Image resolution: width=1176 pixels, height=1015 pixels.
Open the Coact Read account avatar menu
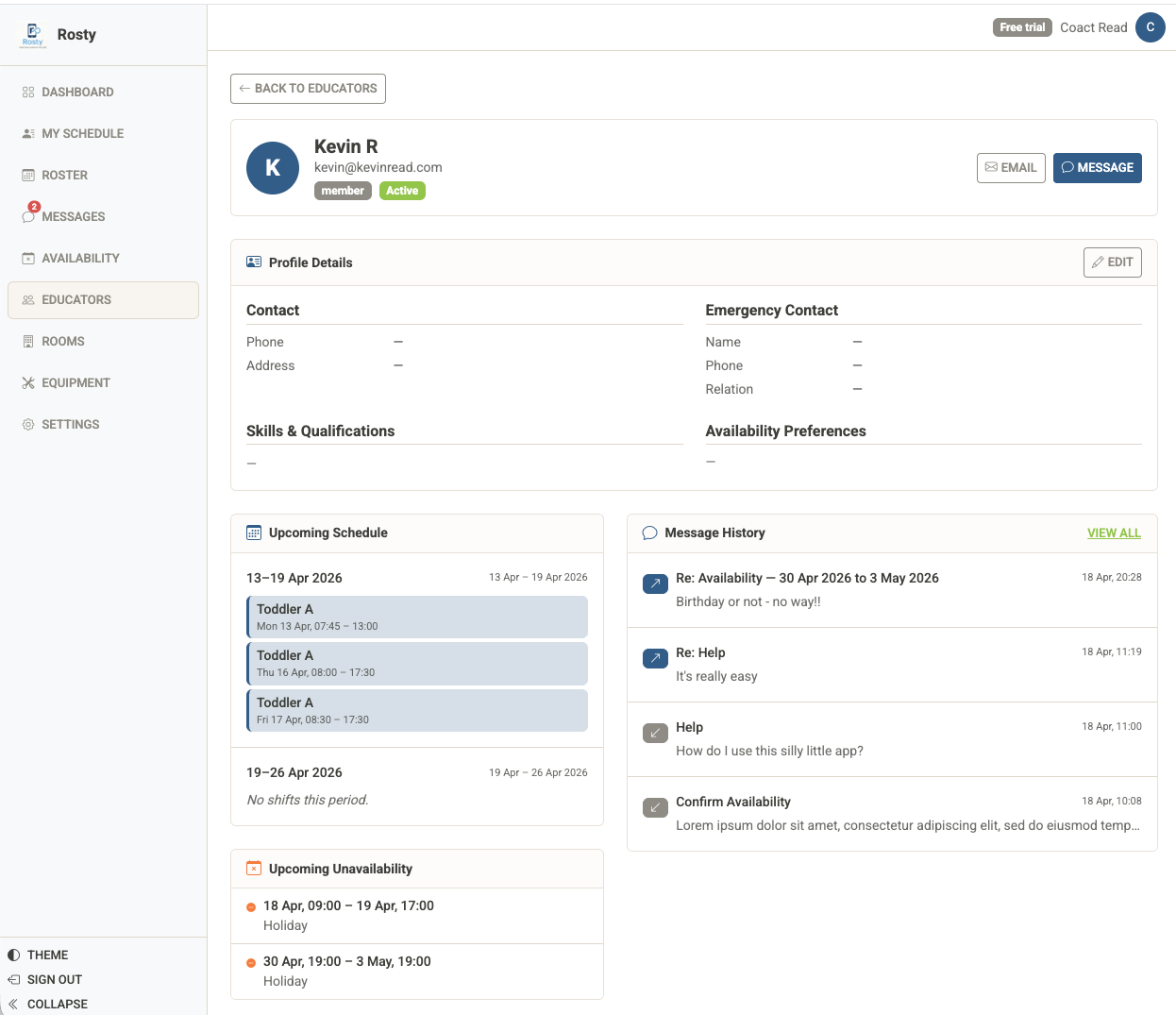(1151, 27)
